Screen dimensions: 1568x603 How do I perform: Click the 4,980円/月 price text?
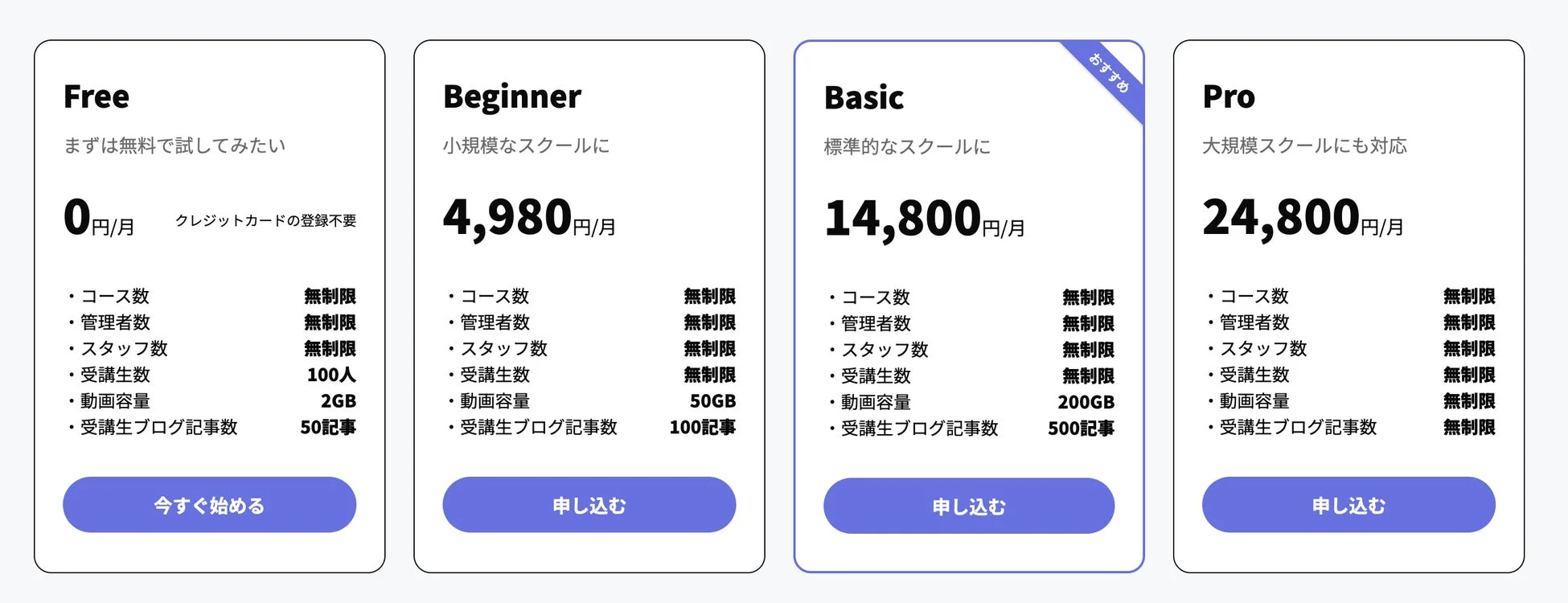point(527,219)
